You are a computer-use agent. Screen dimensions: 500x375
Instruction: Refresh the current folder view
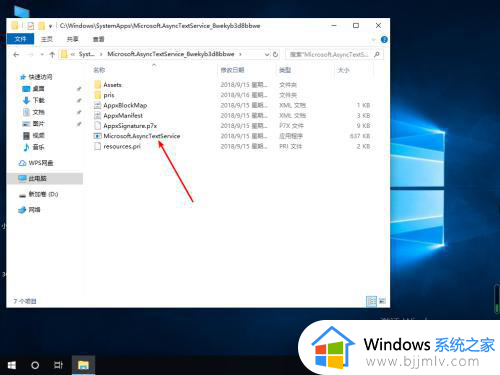click(275, 54)
